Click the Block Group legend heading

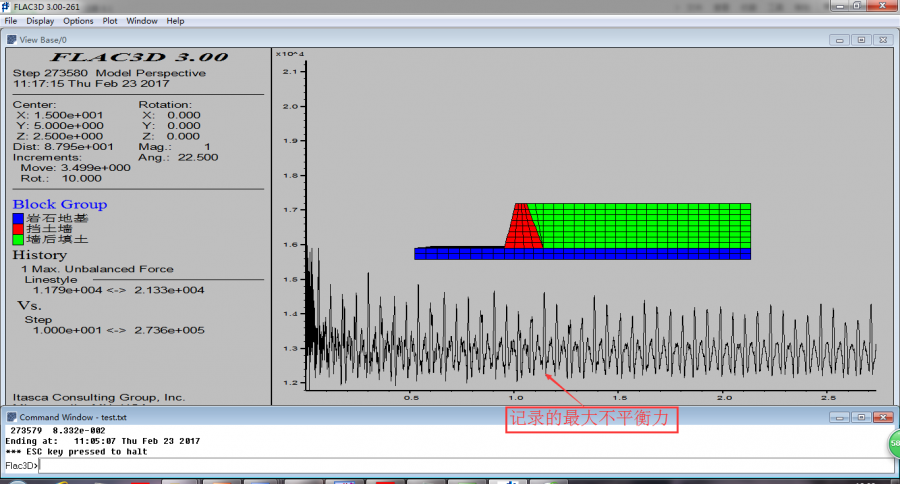[60, 204]
